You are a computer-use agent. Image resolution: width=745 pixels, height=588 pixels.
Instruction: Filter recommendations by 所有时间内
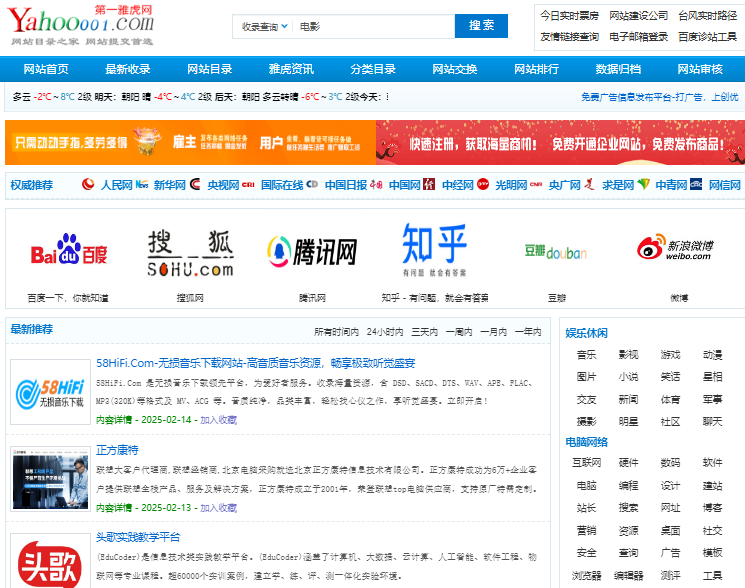click(336, 332)
